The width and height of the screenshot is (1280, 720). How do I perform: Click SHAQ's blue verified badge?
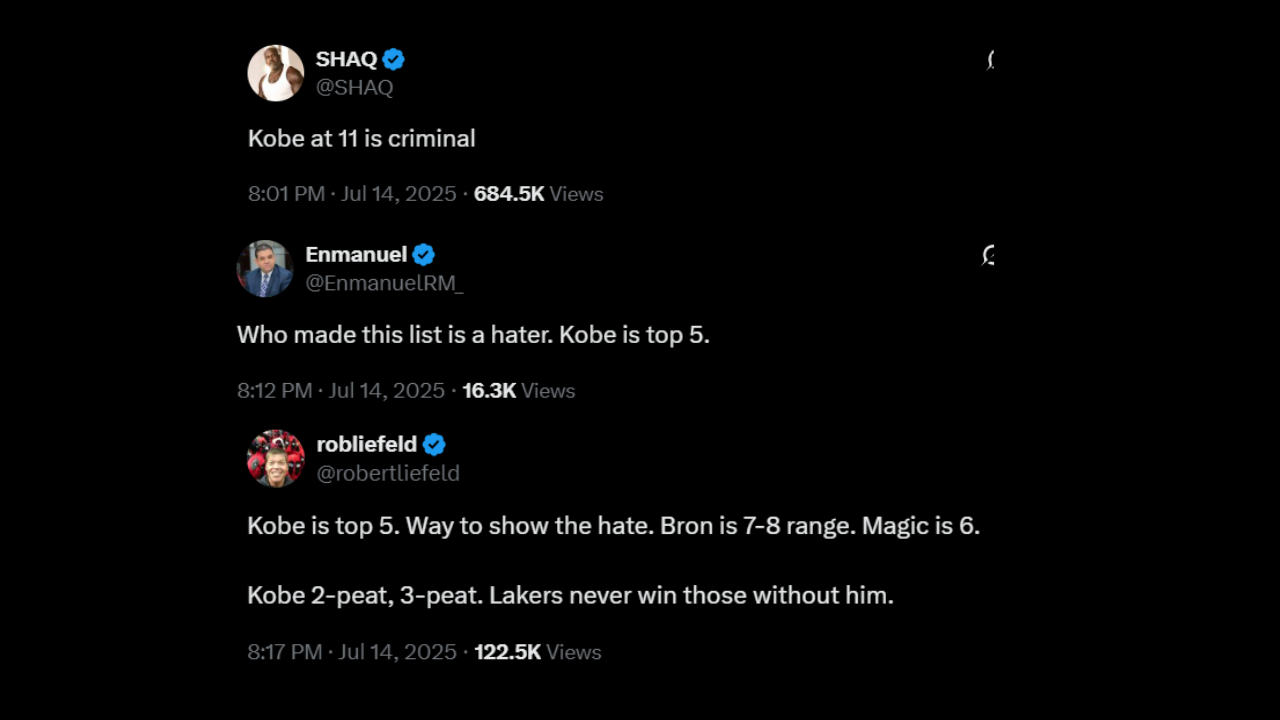[393, 59]
